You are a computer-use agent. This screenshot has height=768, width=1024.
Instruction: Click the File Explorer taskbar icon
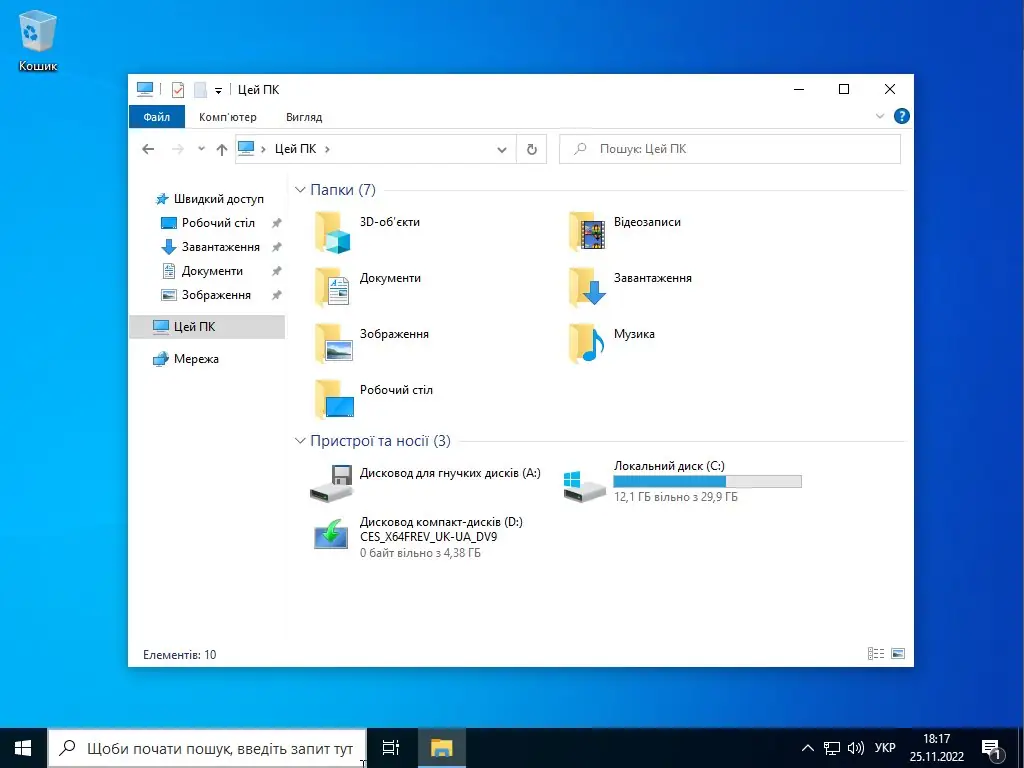(x=441, y=748)
